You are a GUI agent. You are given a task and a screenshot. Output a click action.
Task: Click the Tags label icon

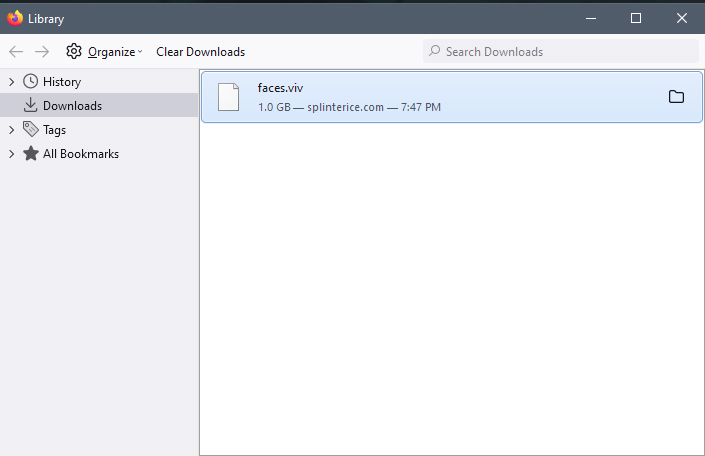(31, 129)
